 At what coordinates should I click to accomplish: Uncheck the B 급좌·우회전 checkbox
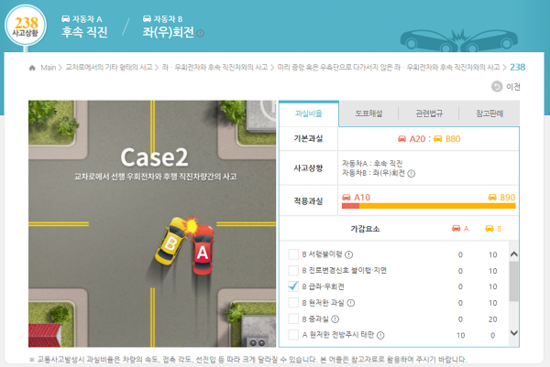(293, 286)
